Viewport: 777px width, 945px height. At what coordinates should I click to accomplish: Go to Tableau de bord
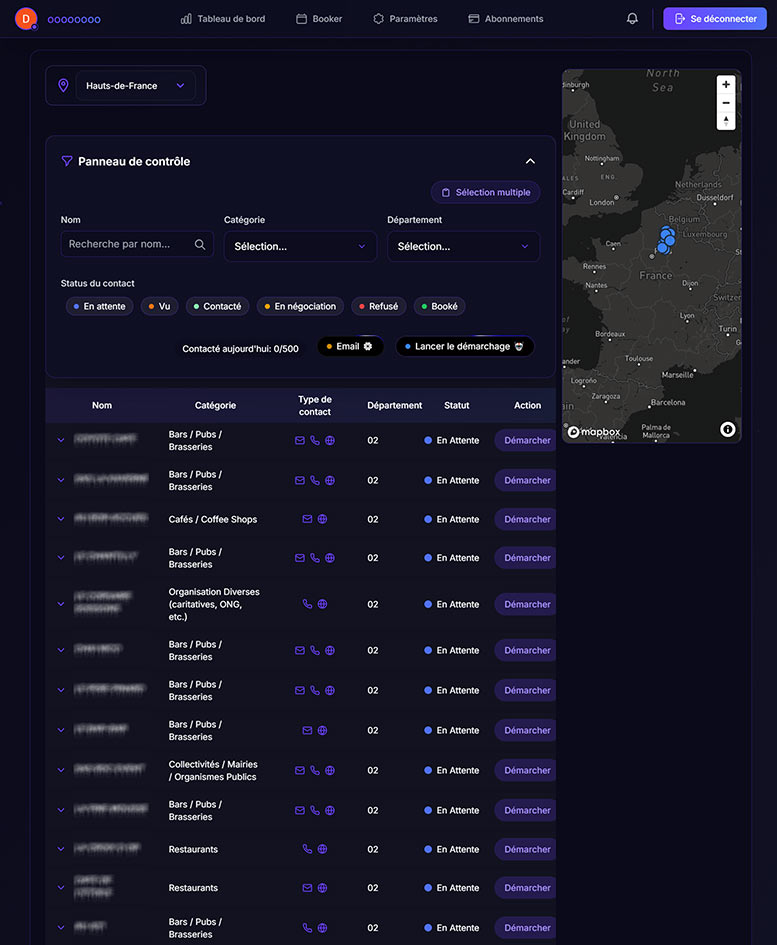(223, 19)
